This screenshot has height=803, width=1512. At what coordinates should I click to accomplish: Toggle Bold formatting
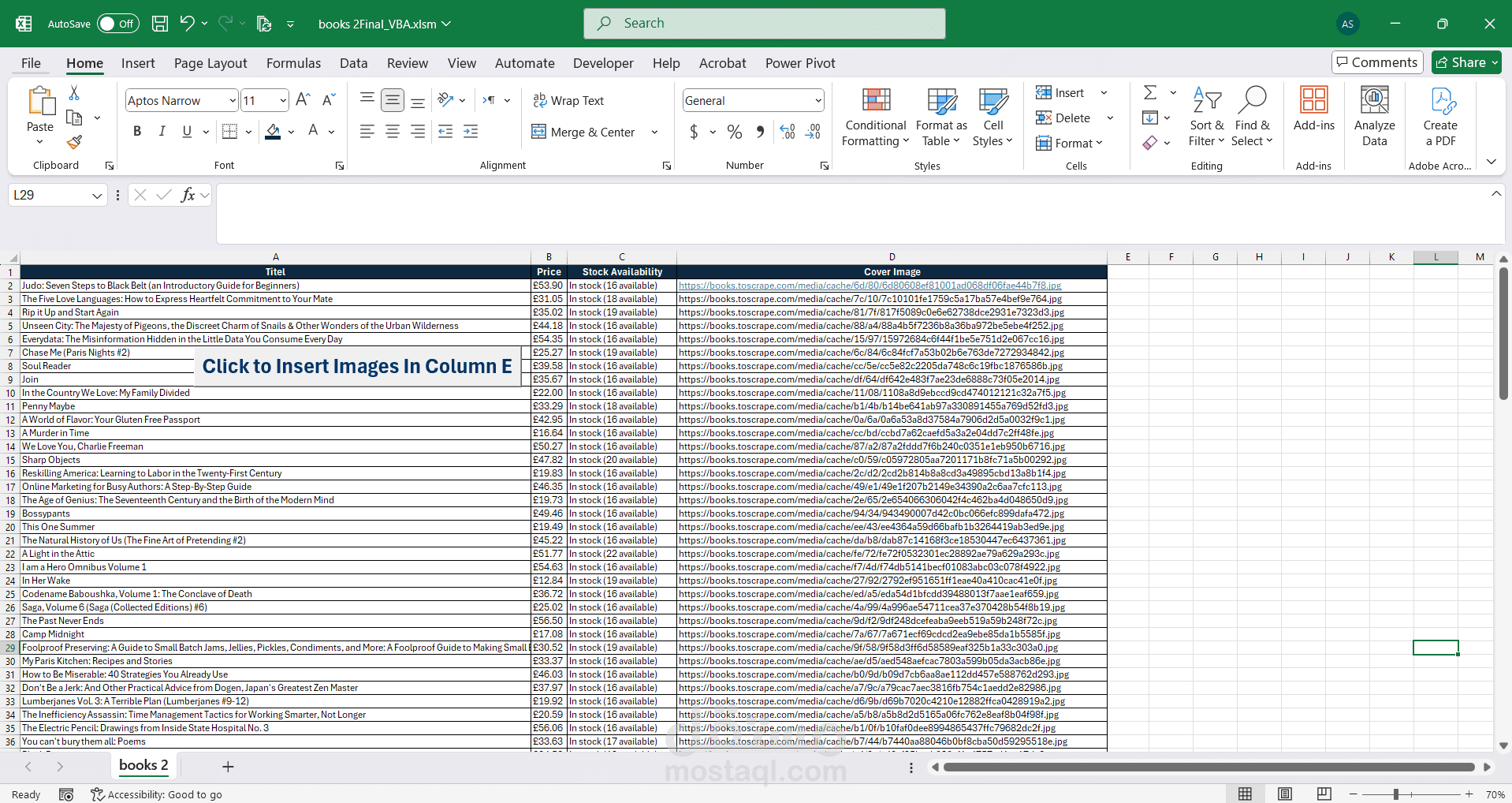click(137, 132)
